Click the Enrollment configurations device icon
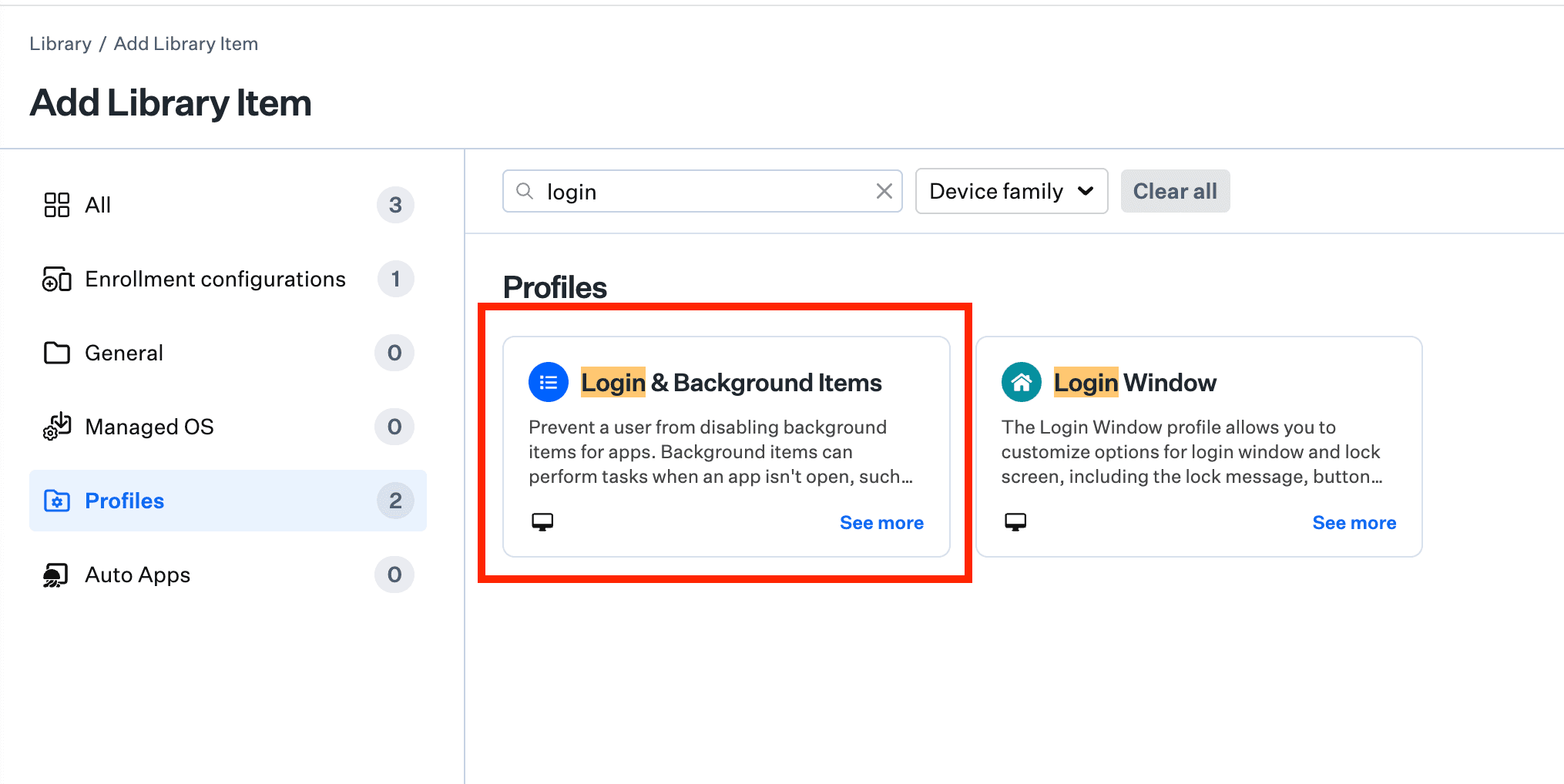This screenshot has width=1564, height=784. pos(55,279)
